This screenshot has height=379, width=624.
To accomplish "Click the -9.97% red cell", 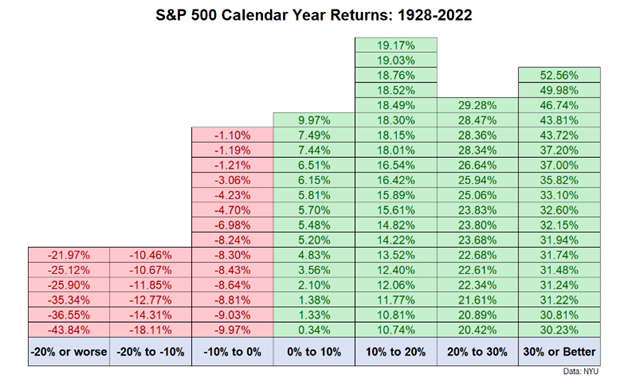I will 232,330.
